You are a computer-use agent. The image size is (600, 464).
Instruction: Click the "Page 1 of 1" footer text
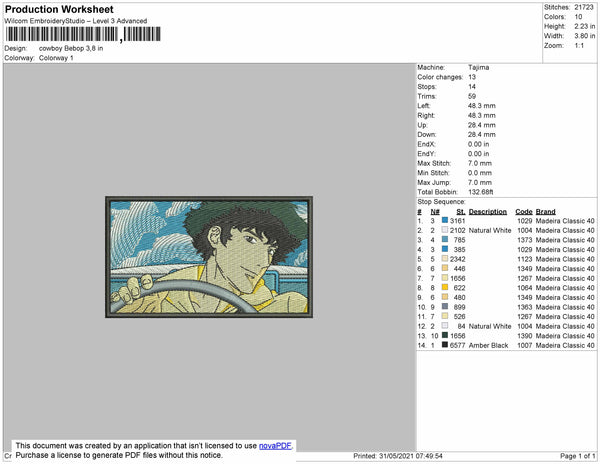pos(578,456)
